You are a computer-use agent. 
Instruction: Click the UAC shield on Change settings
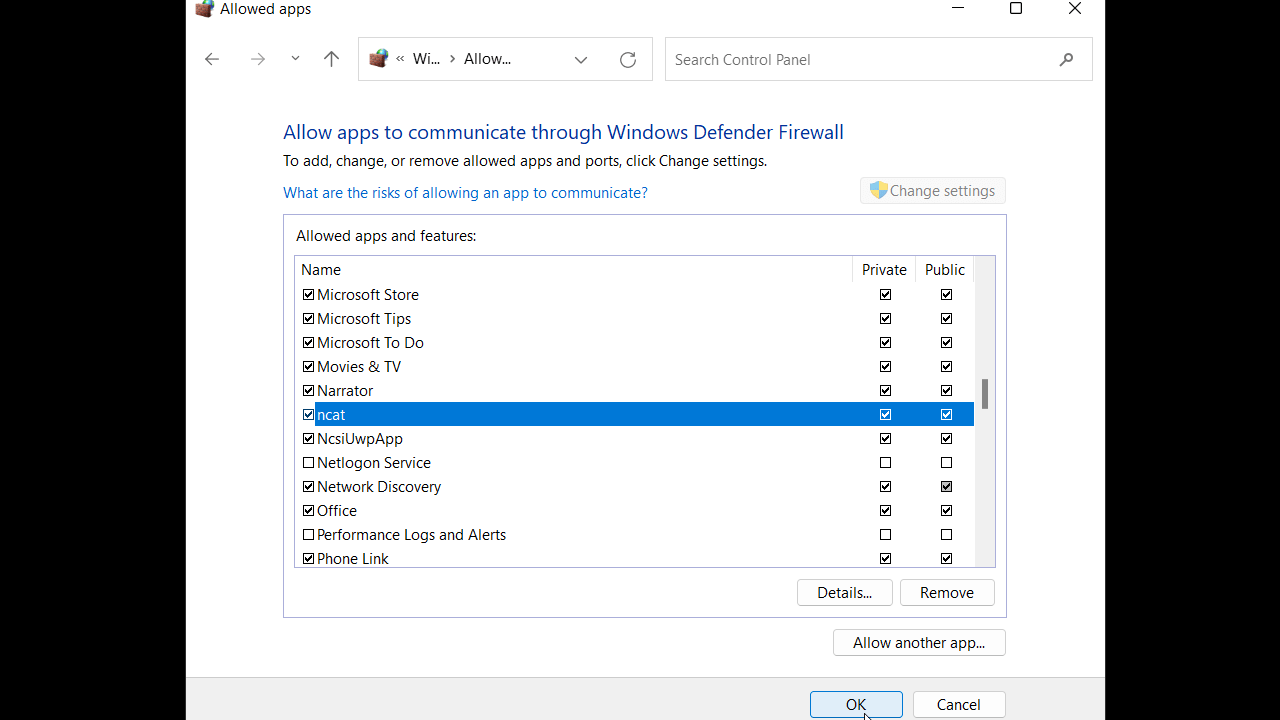pos(878,190)
